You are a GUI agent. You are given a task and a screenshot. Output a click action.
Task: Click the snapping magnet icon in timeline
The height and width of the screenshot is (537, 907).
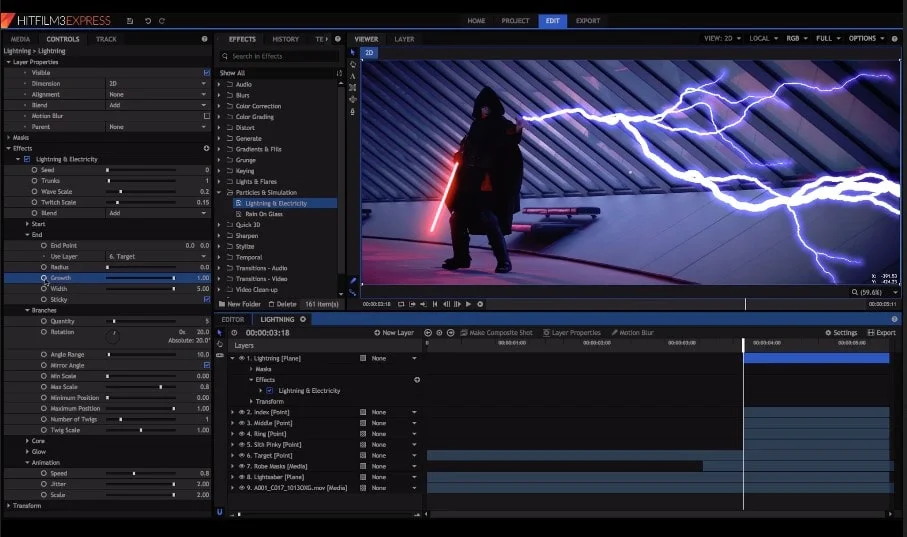point(219,512)
